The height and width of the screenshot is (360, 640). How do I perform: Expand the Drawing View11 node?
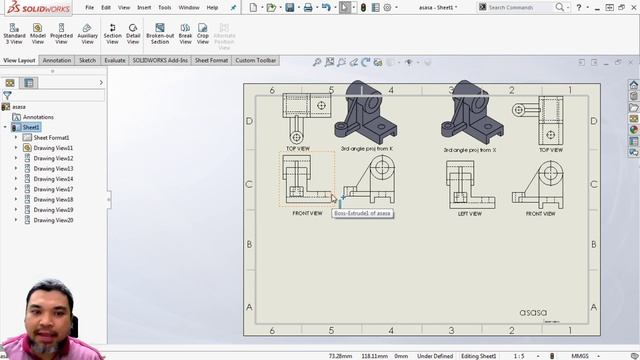coord(16,148)
